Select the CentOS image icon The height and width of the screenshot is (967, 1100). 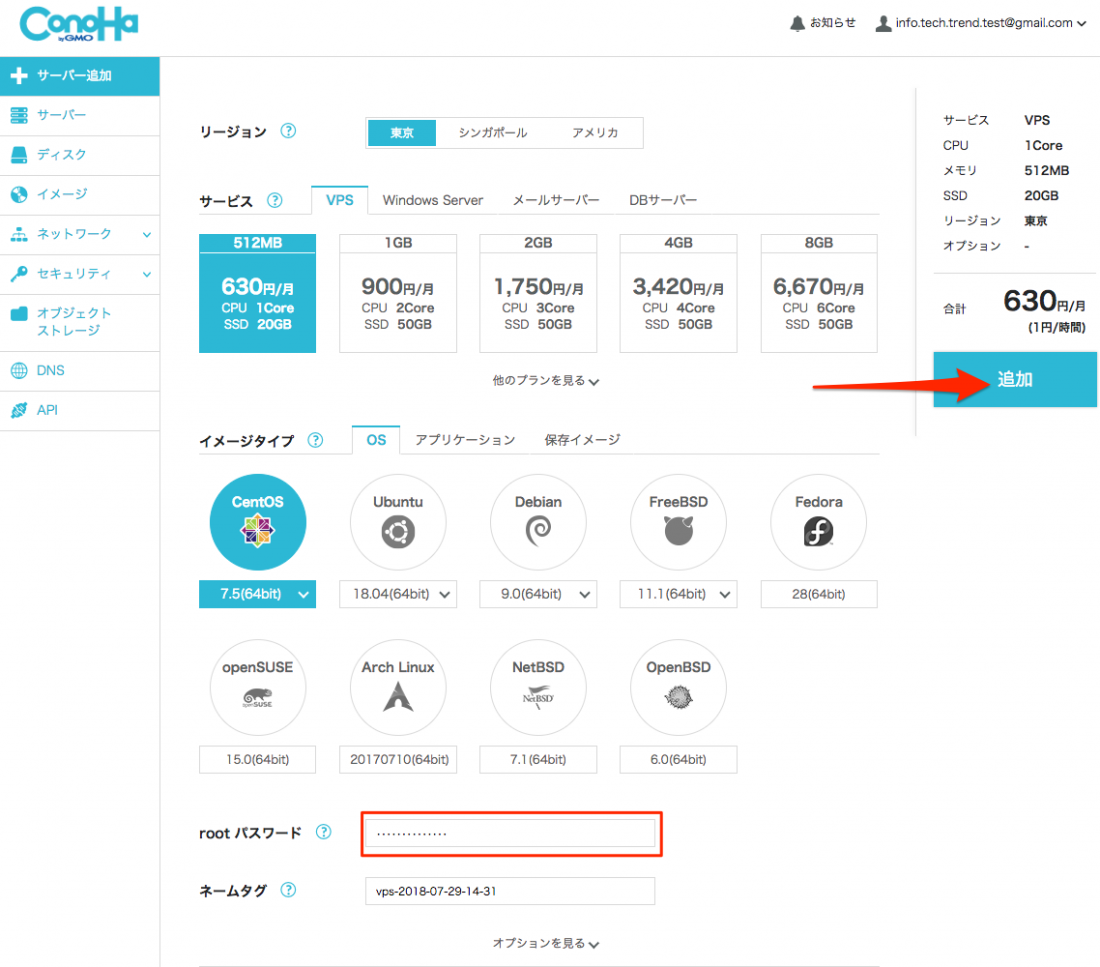click(x=257, y=522)
